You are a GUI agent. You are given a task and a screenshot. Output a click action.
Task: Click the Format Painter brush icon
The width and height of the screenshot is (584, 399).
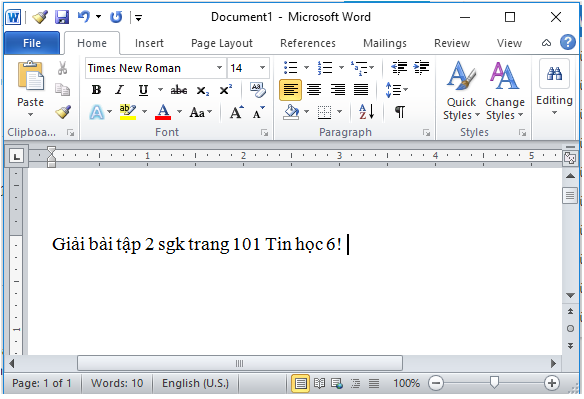63,112
